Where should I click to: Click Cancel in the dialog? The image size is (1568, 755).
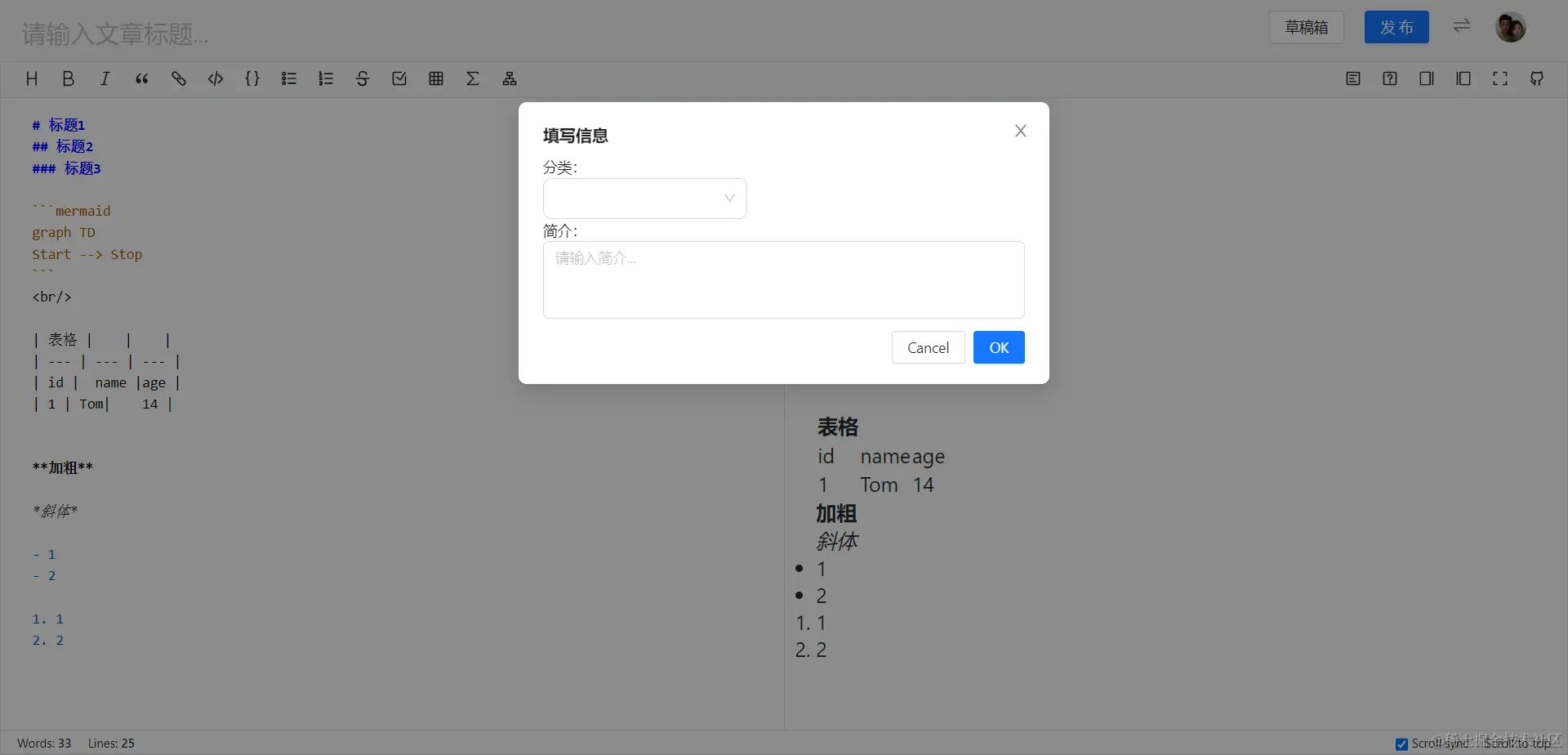(x=929, y=347)
